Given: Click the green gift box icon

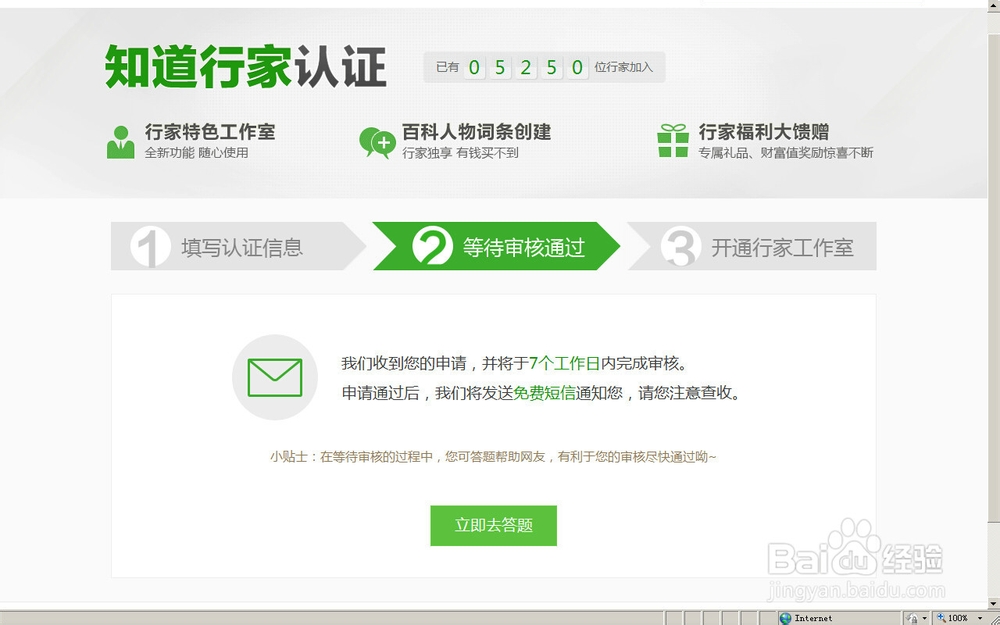Looking at the screenshot, I should coord(673,141).
